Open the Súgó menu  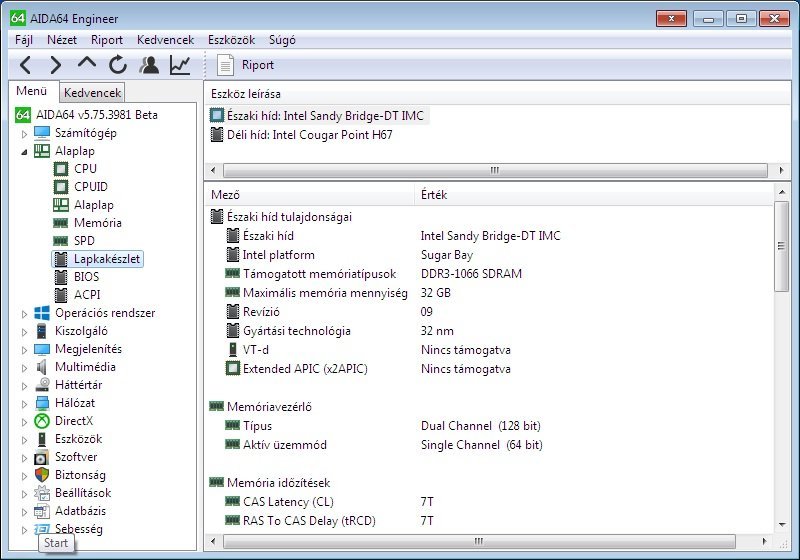(x=282, y=40)
